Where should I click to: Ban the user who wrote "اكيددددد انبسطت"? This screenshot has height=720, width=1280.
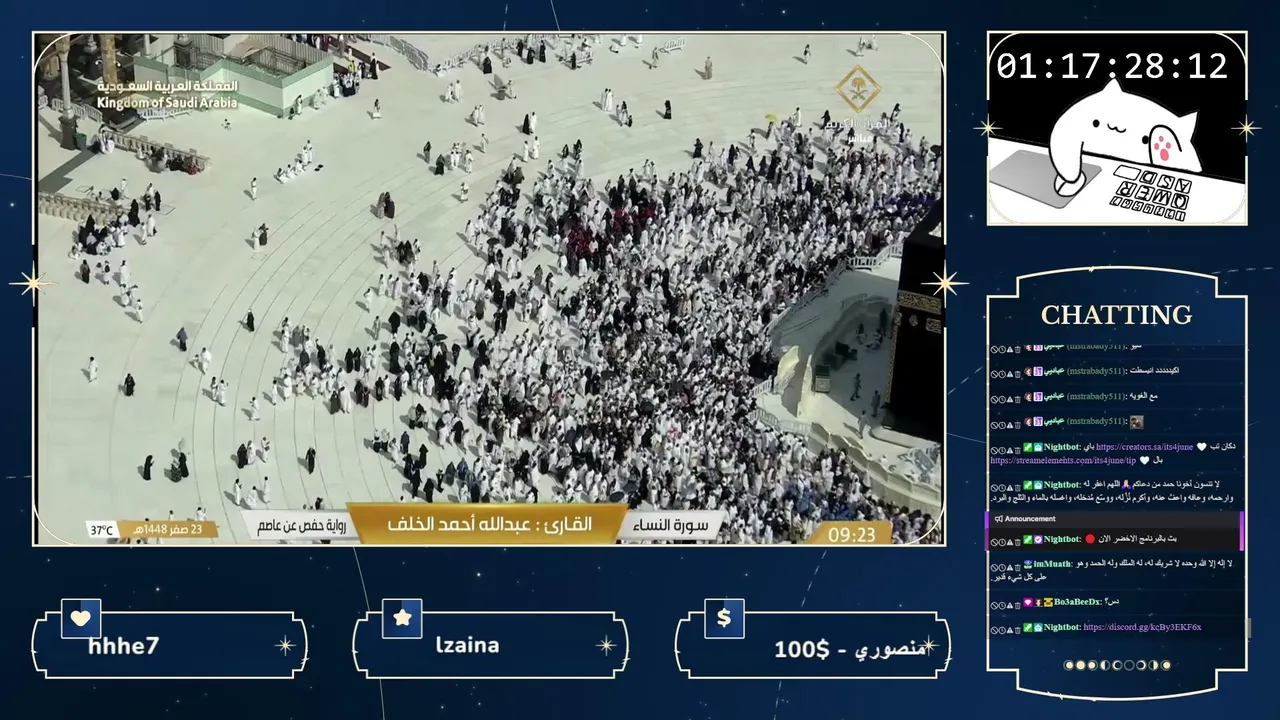(x=994, y=372)
